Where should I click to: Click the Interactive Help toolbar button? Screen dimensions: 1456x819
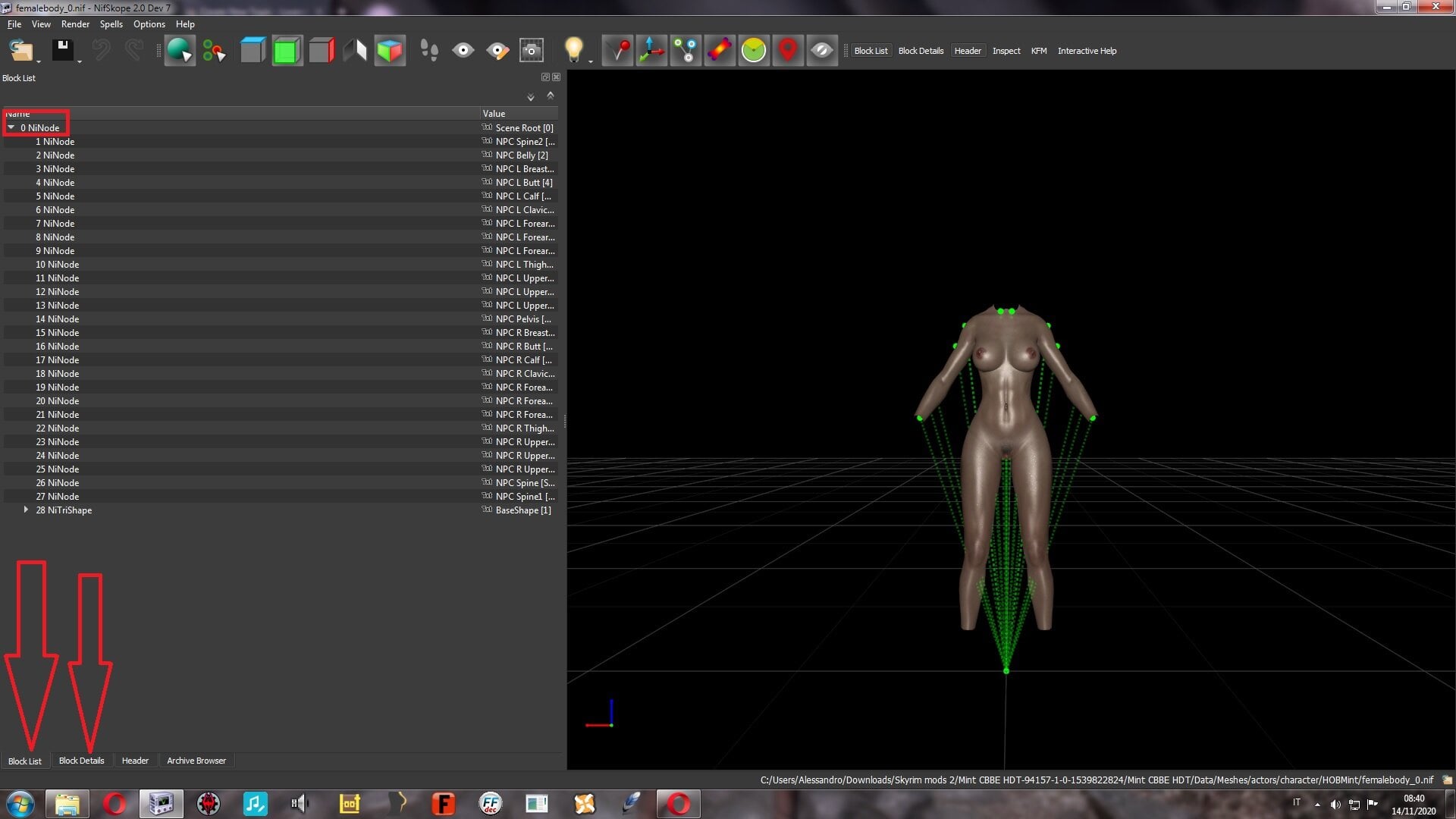pos(1087,51)
